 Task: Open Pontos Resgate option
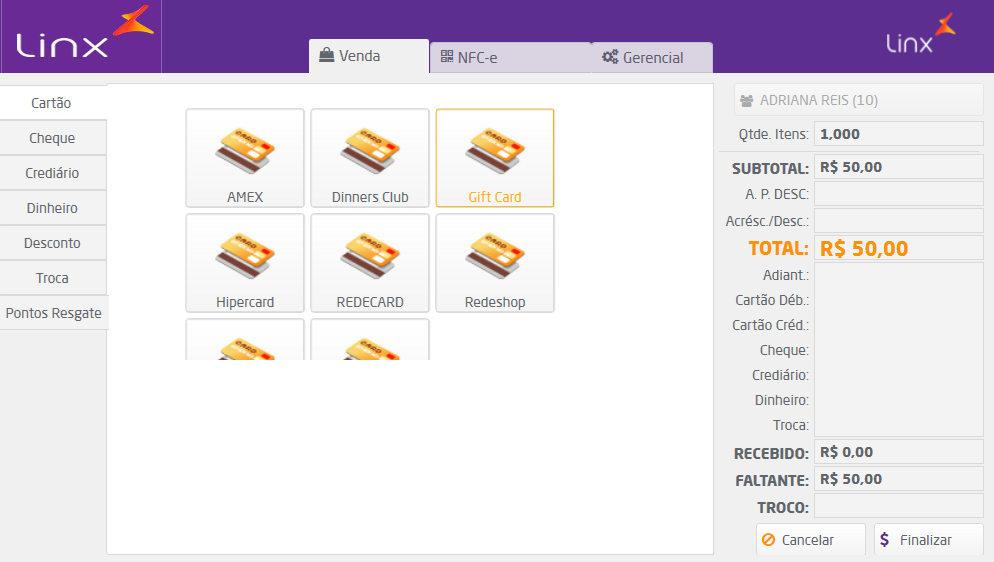point(54,312)
